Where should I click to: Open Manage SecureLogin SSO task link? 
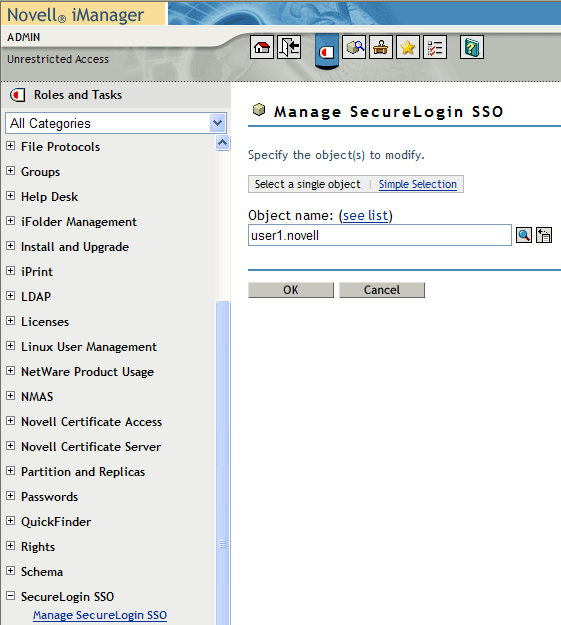point(100,615)
